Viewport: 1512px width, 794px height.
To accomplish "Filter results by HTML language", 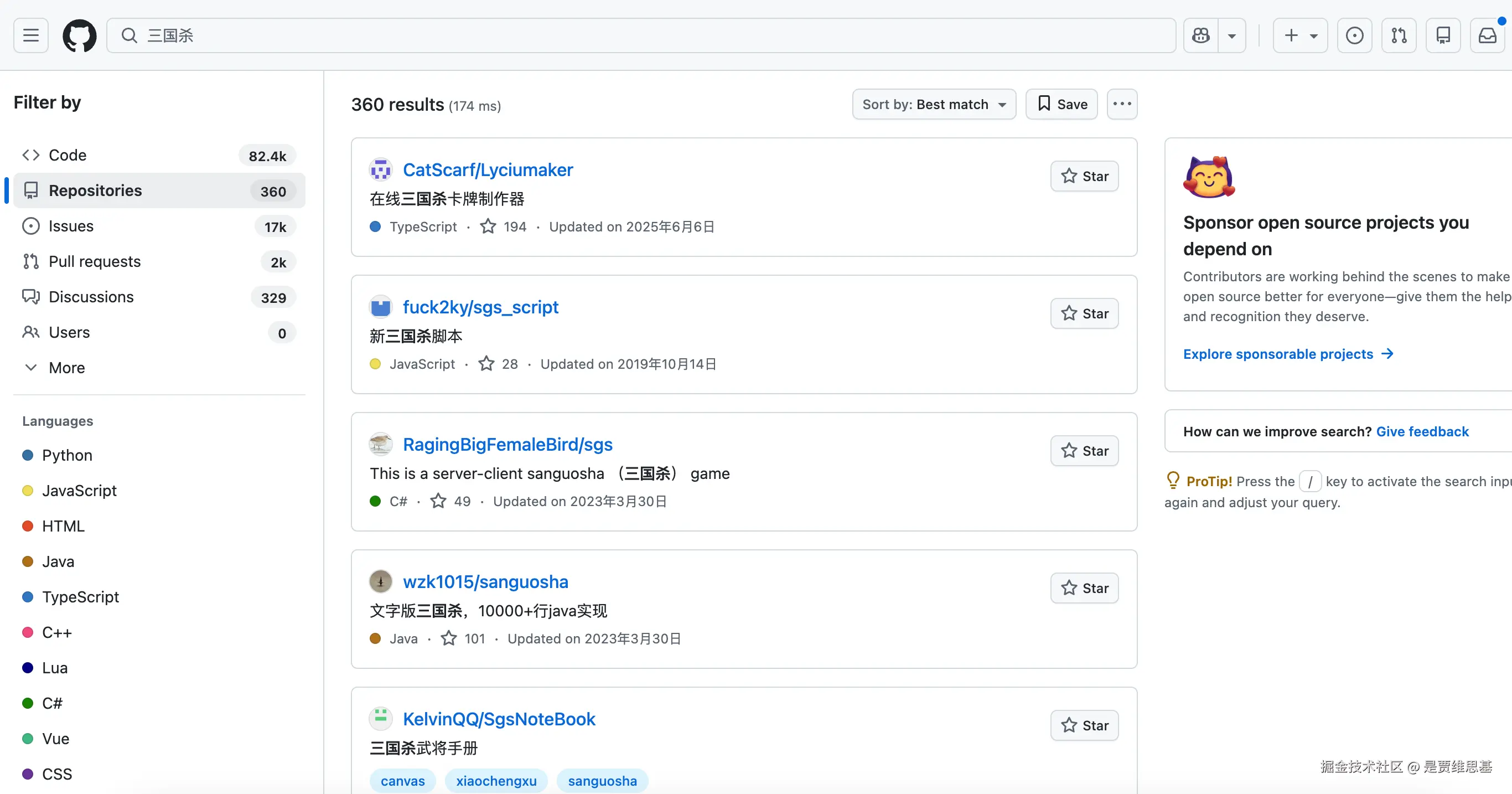I will tap(54, 526).
